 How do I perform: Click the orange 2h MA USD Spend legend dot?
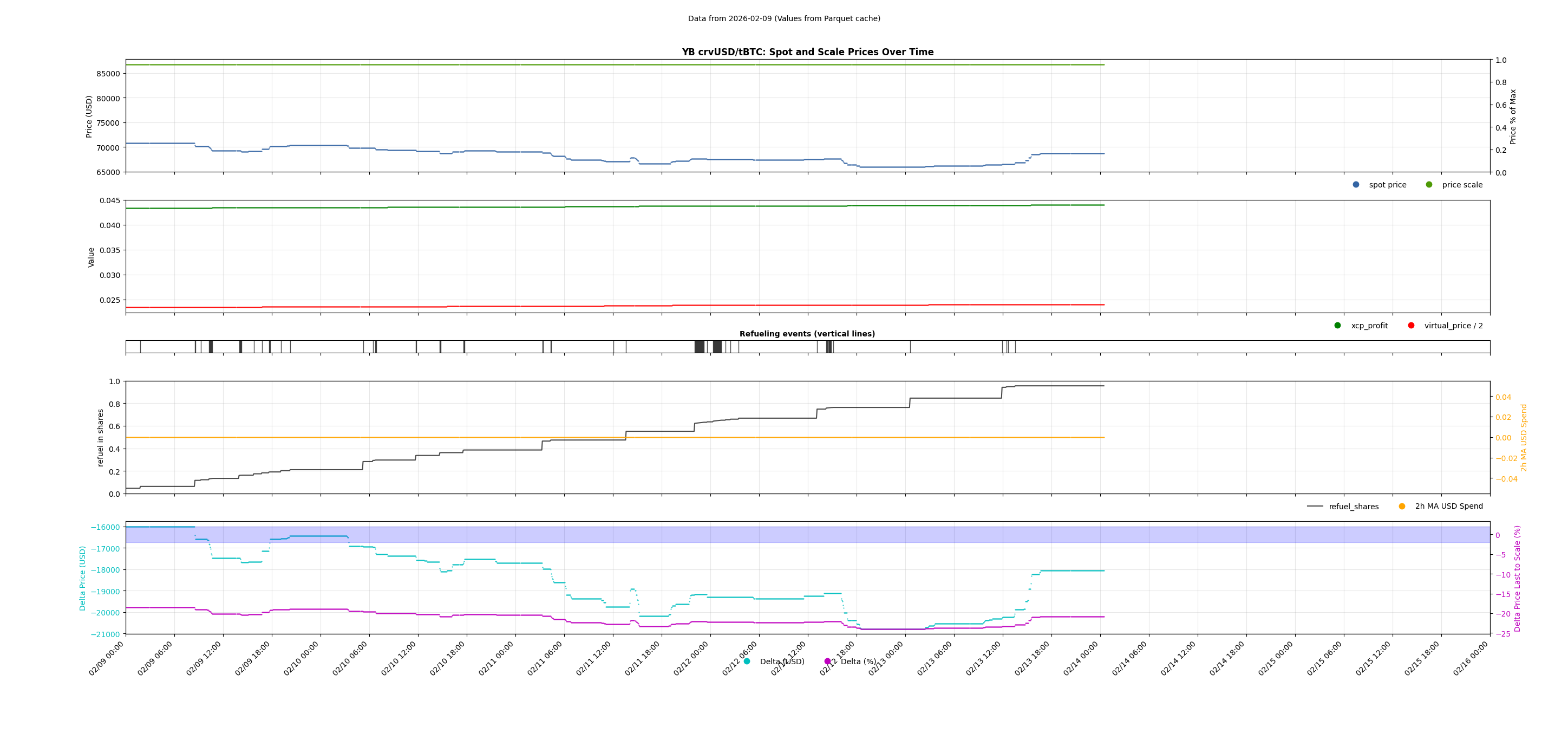[x=1402, y=506]
